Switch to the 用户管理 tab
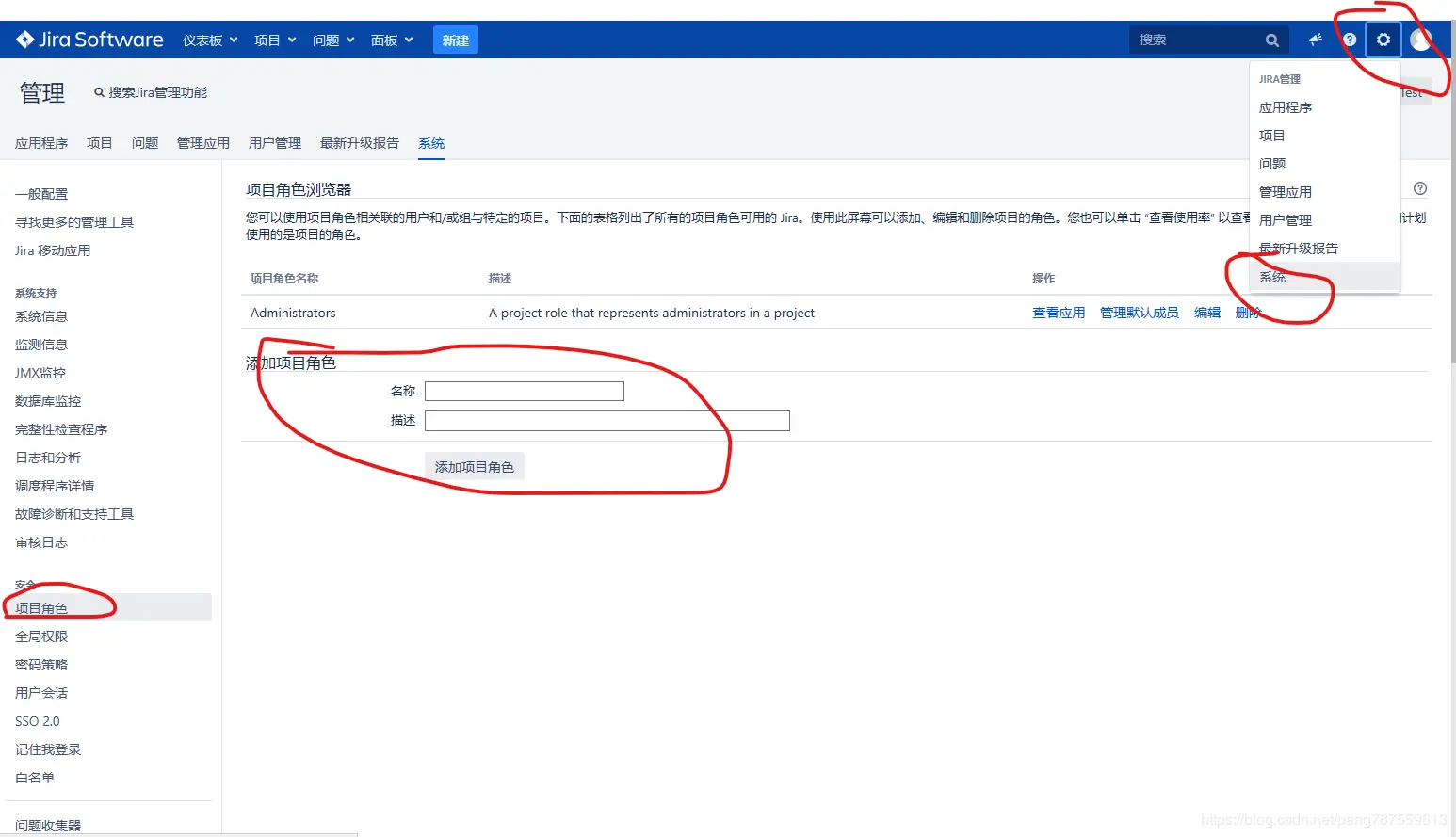 pos(274,142)
